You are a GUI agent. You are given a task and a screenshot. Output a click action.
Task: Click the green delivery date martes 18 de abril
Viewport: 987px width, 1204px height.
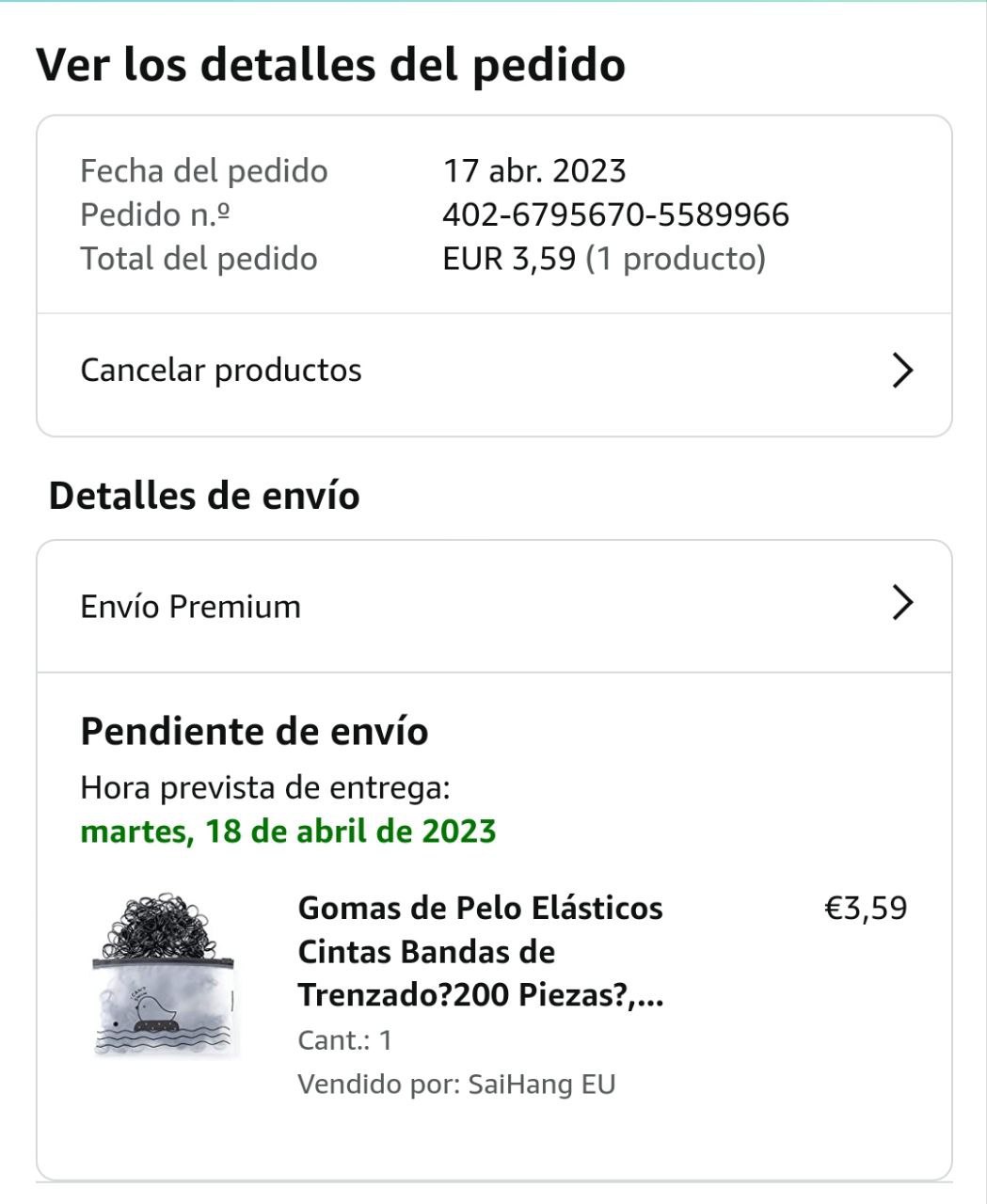click(288, 832)
